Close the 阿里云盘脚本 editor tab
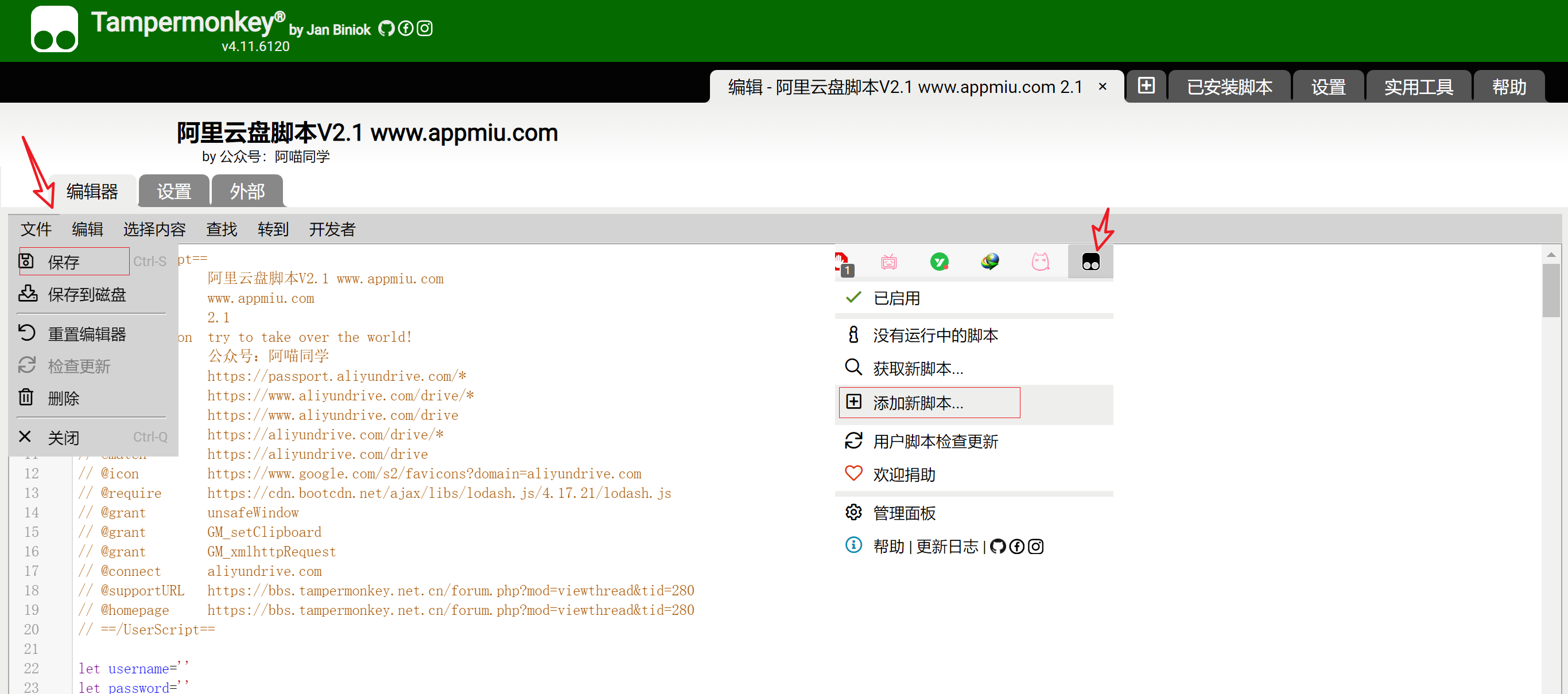The image size is (1568, 694). [1102, 87]
